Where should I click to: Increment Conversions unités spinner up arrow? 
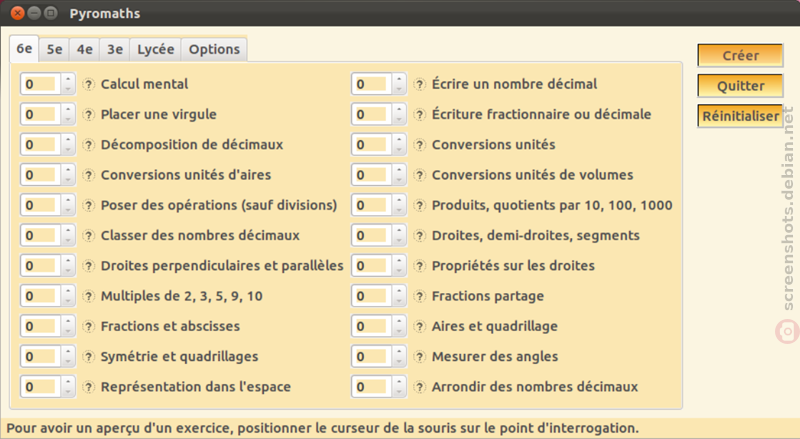point(399,139)
